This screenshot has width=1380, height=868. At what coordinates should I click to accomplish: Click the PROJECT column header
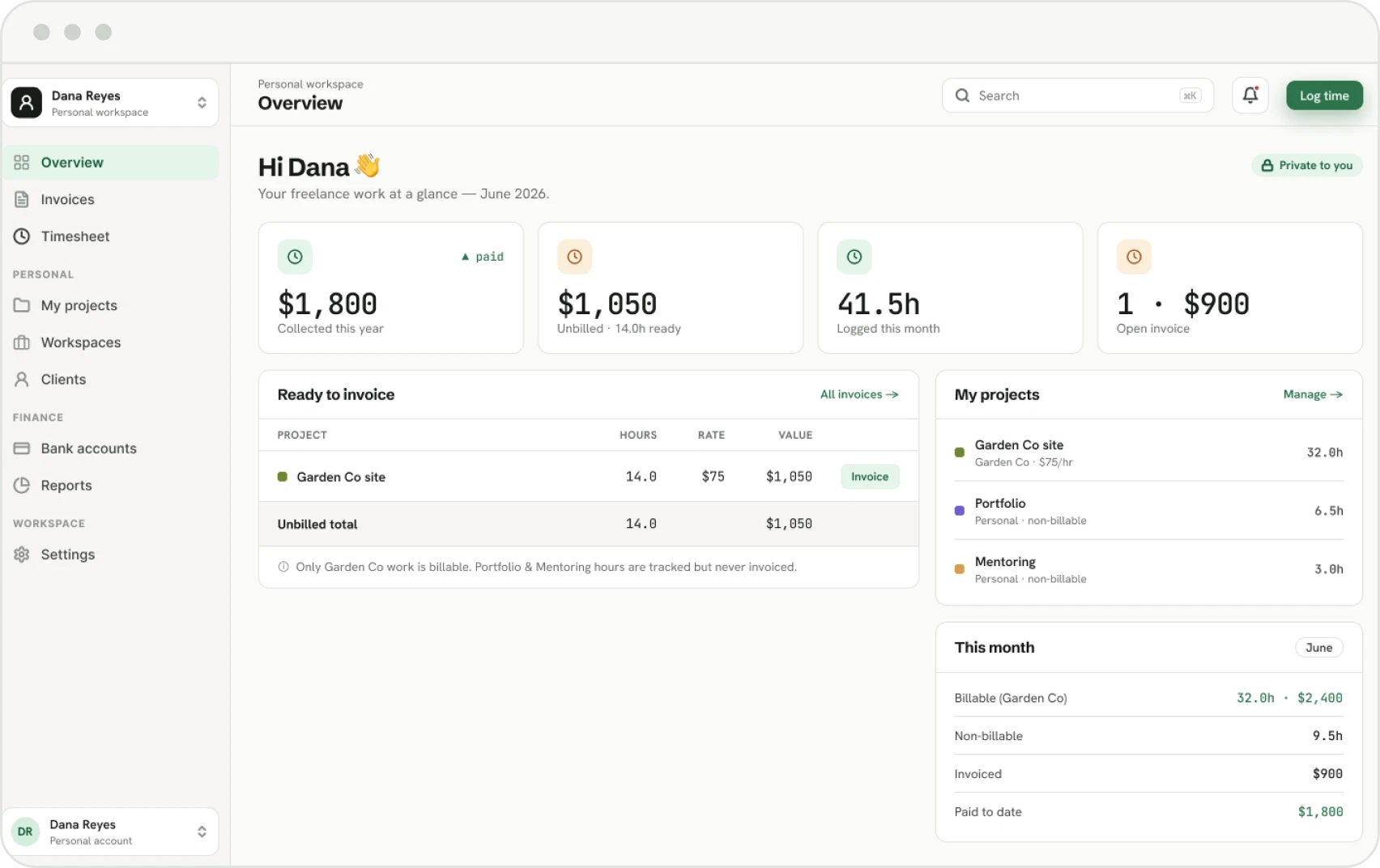click(302, 435)
